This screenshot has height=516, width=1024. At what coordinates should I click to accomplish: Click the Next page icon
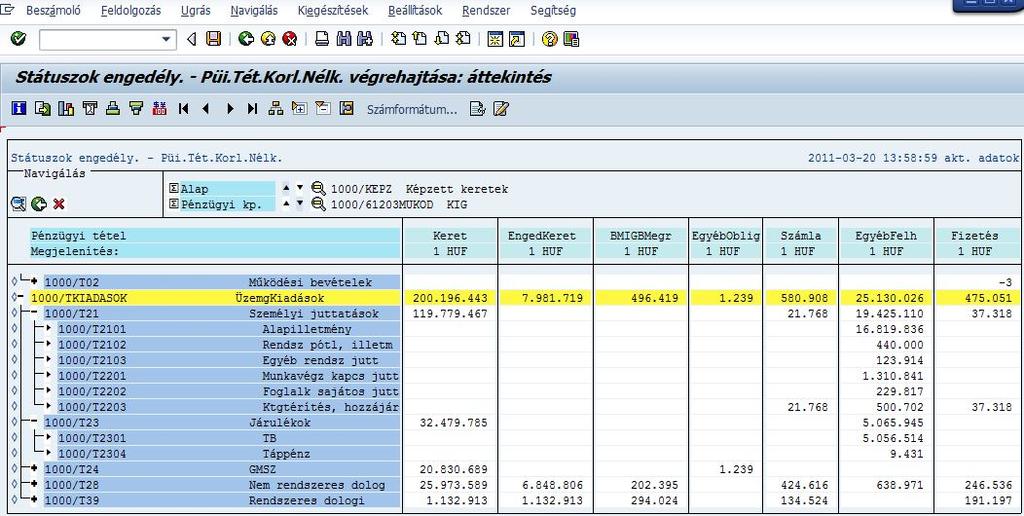click(441, 39)
